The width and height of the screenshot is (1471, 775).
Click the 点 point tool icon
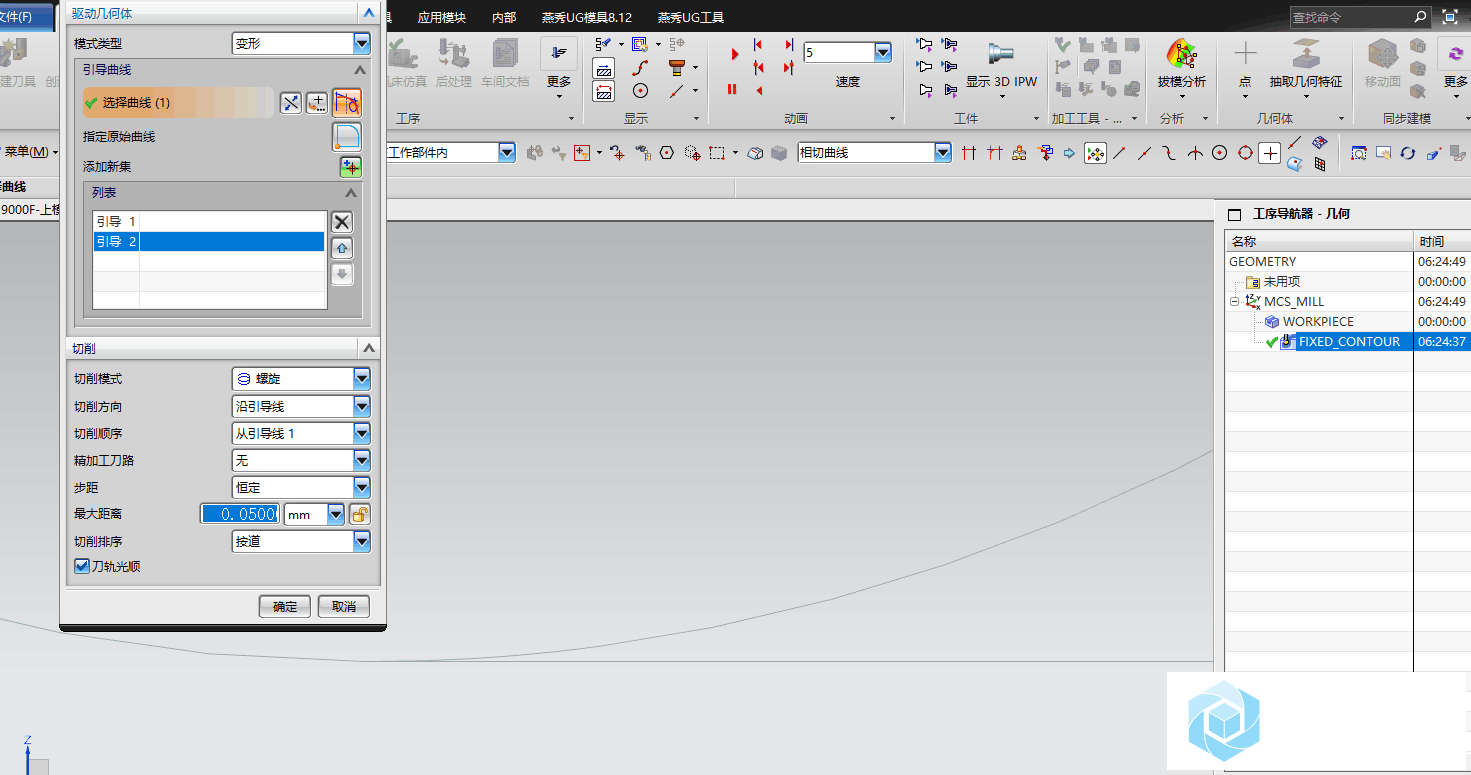1245,54
